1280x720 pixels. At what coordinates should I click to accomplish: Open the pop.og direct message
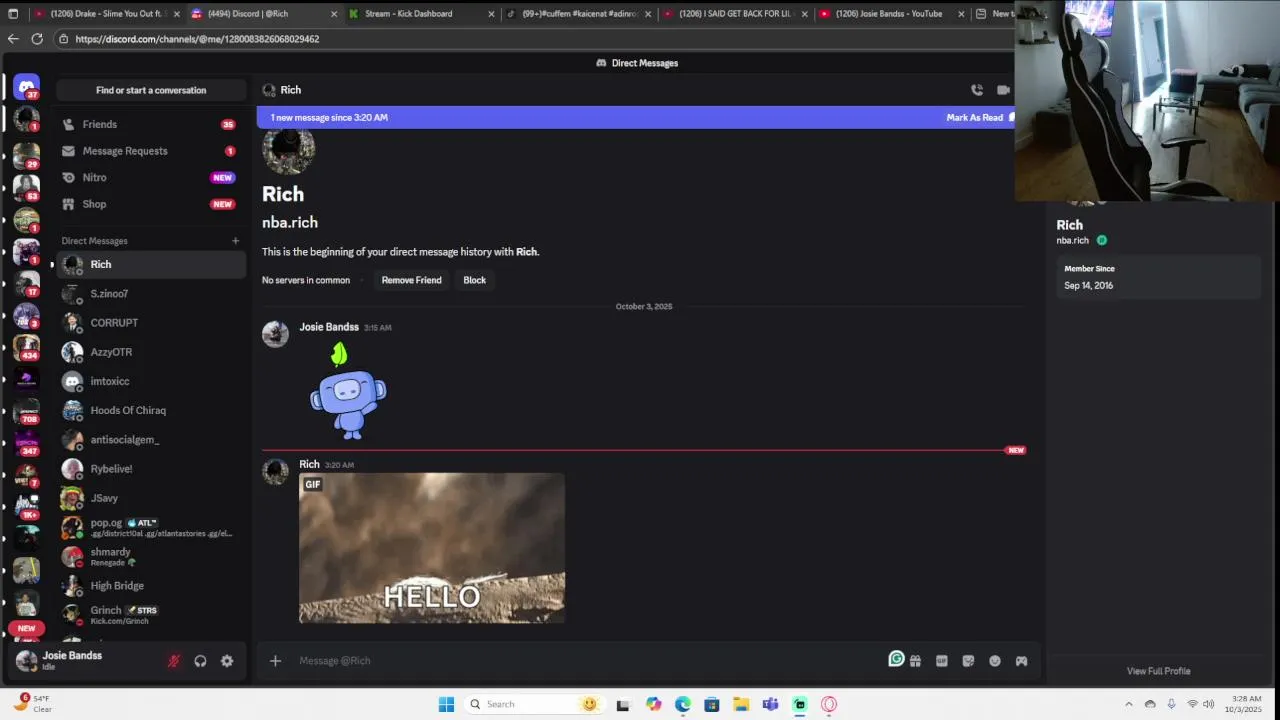(x=150, y=527)
